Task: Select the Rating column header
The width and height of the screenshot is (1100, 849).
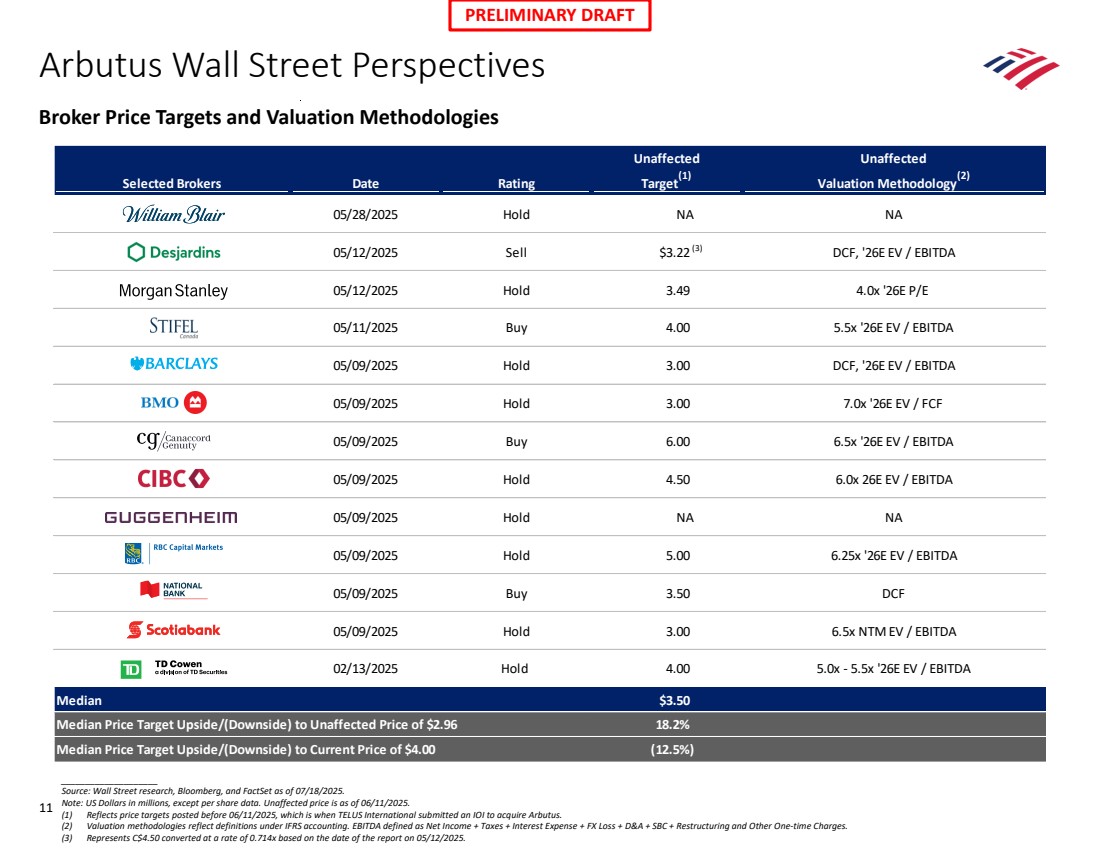Action: coord(516,183)
